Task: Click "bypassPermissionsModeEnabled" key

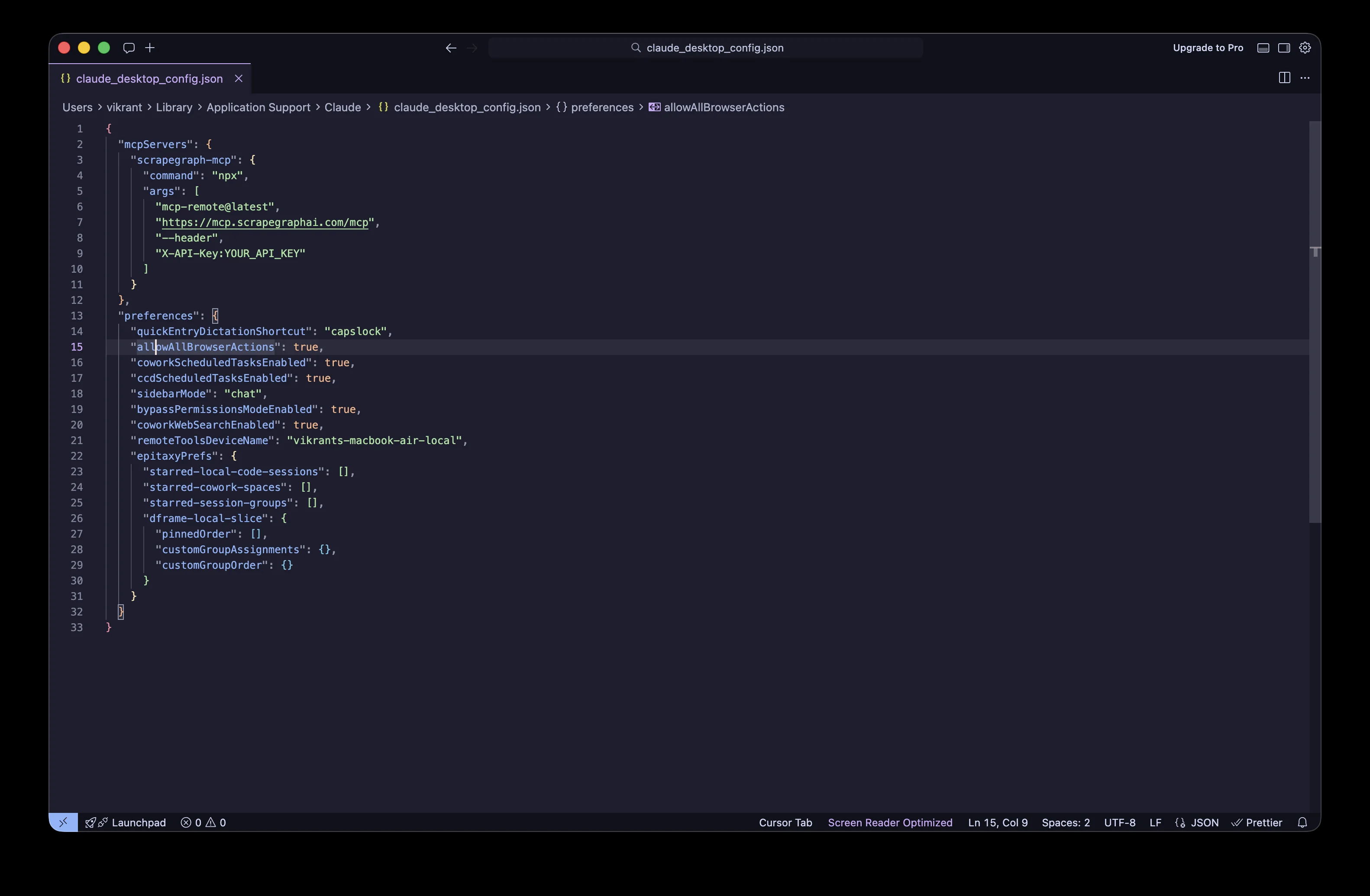Action: pyautogui.click(x=224, y=409)
